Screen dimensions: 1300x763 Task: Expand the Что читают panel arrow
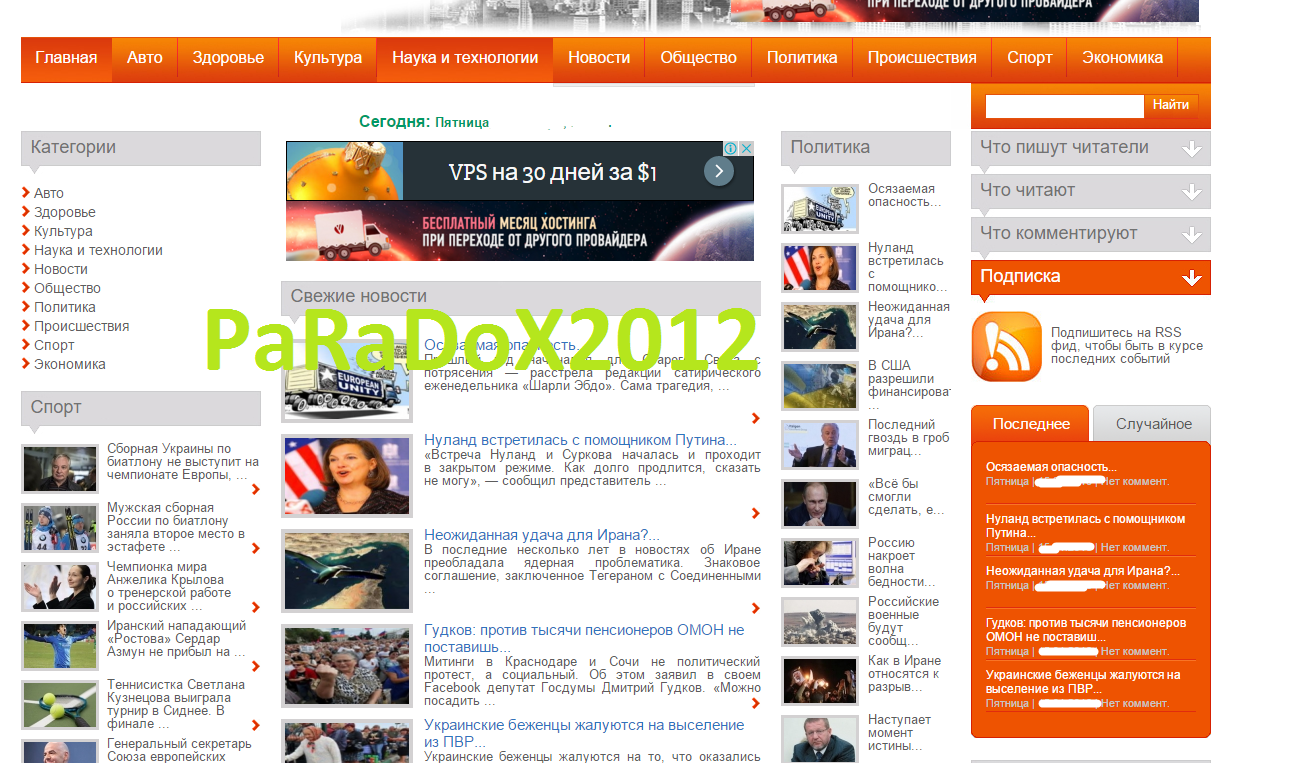tap(1191, 192)
